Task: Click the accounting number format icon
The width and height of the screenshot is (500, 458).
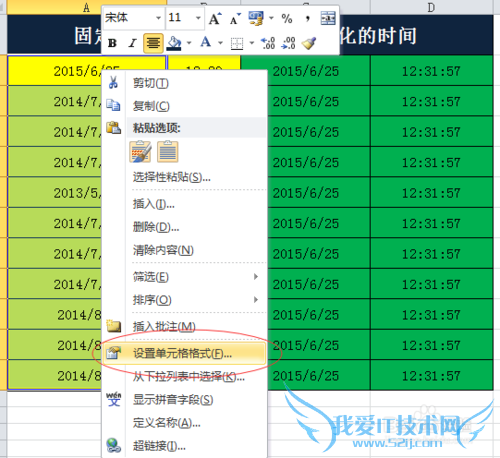Action: tap(256, 18)
